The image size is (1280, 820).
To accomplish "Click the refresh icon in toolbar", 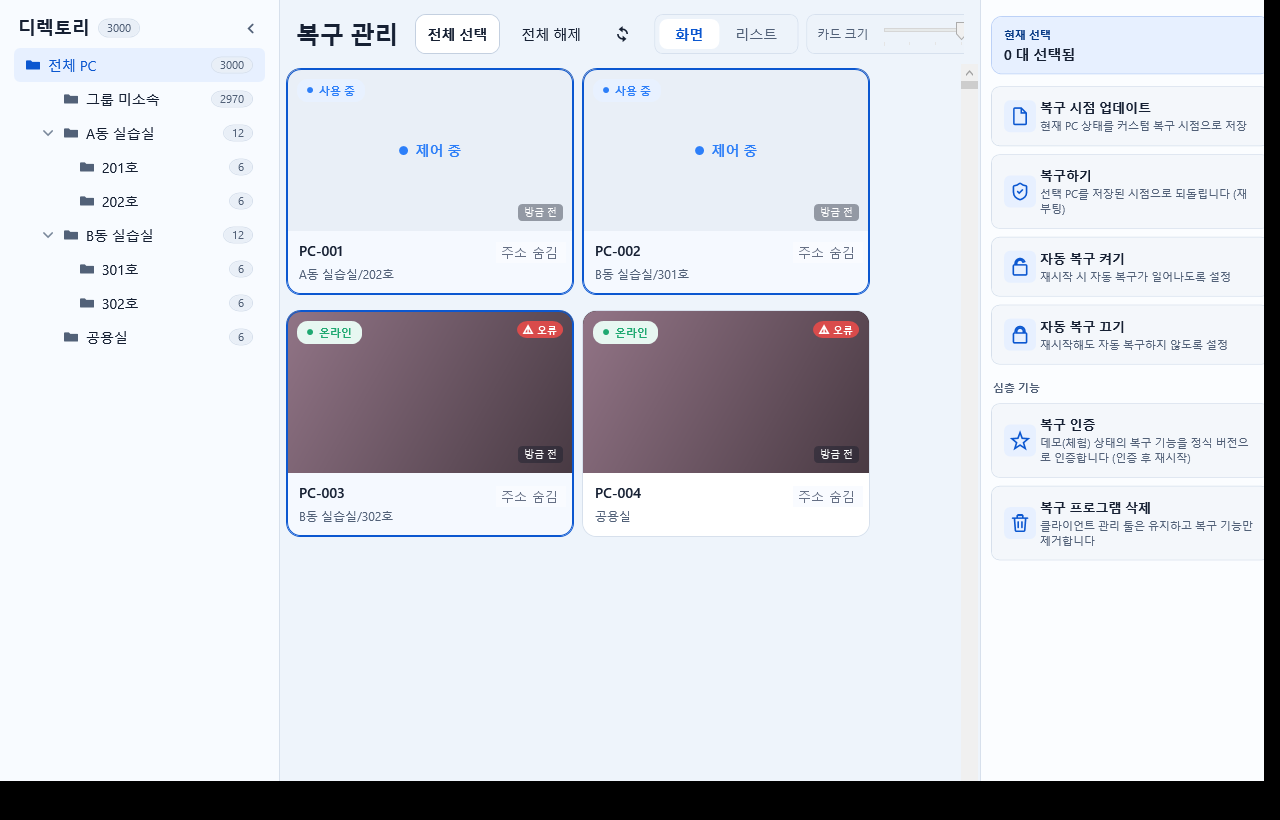I will [622, 34].
